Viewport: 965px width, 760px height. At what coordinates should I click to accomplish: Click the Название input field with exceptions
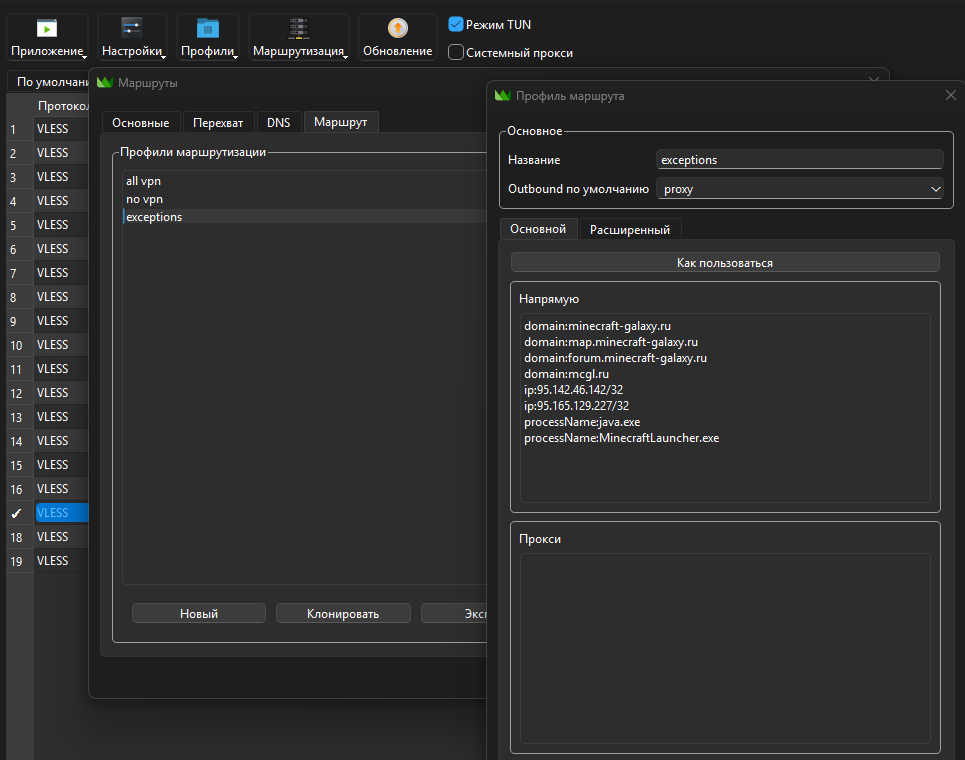coord(799,159)
